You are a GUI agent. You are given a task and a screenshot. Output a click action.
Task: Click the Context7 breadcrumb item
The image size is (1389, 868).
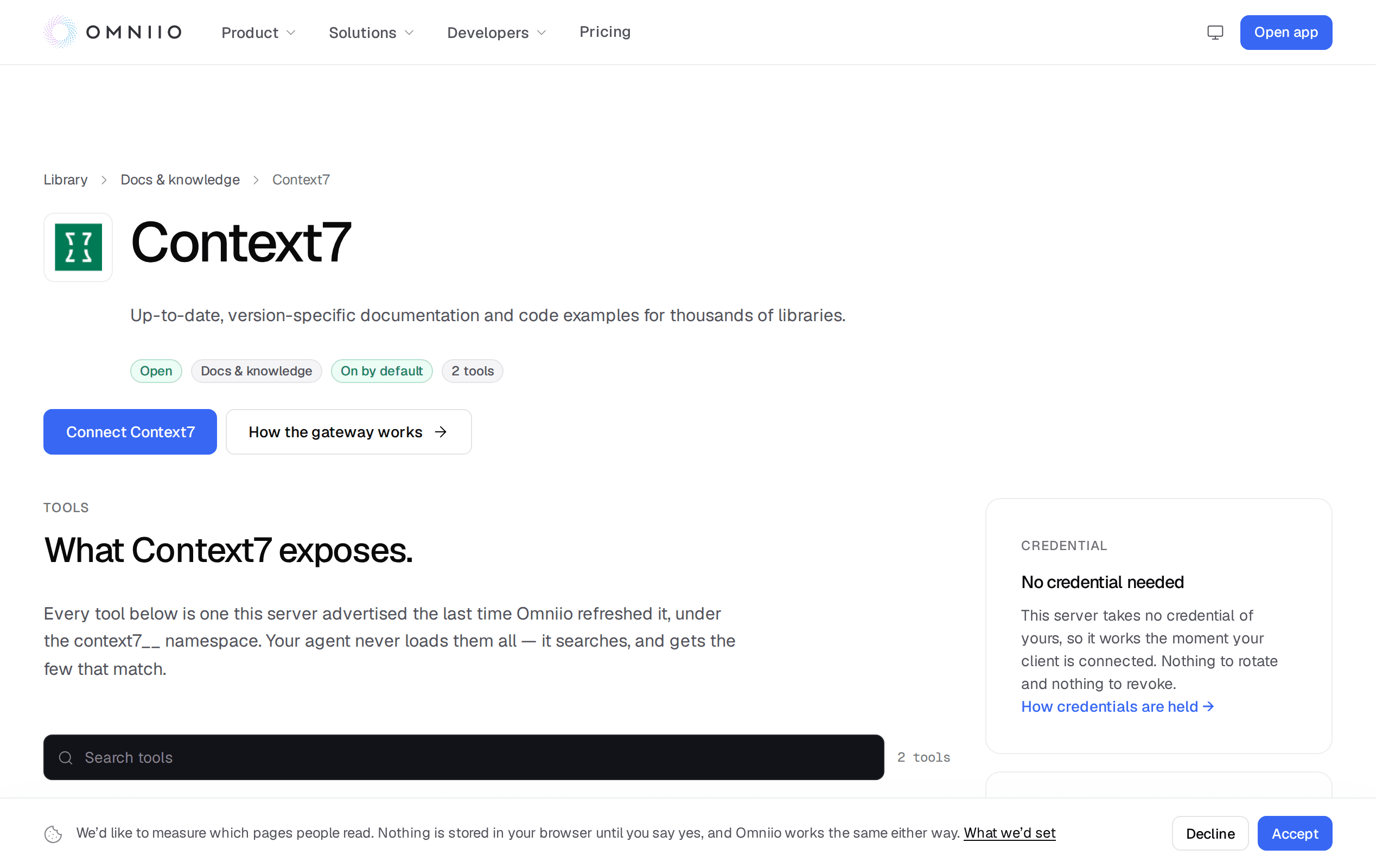tap(301, 180)
